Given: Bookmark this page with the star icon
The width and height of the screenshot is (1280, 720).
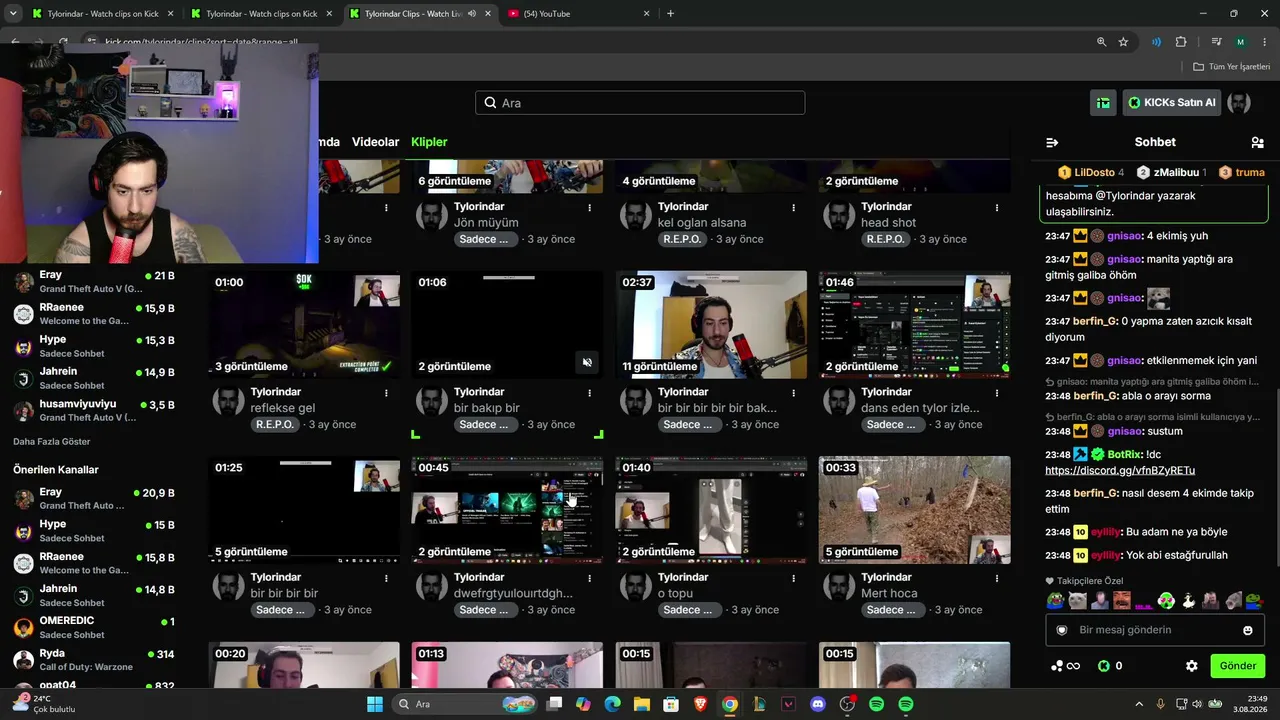Looking at the screenshot, I should click(x=1123, y=42).
